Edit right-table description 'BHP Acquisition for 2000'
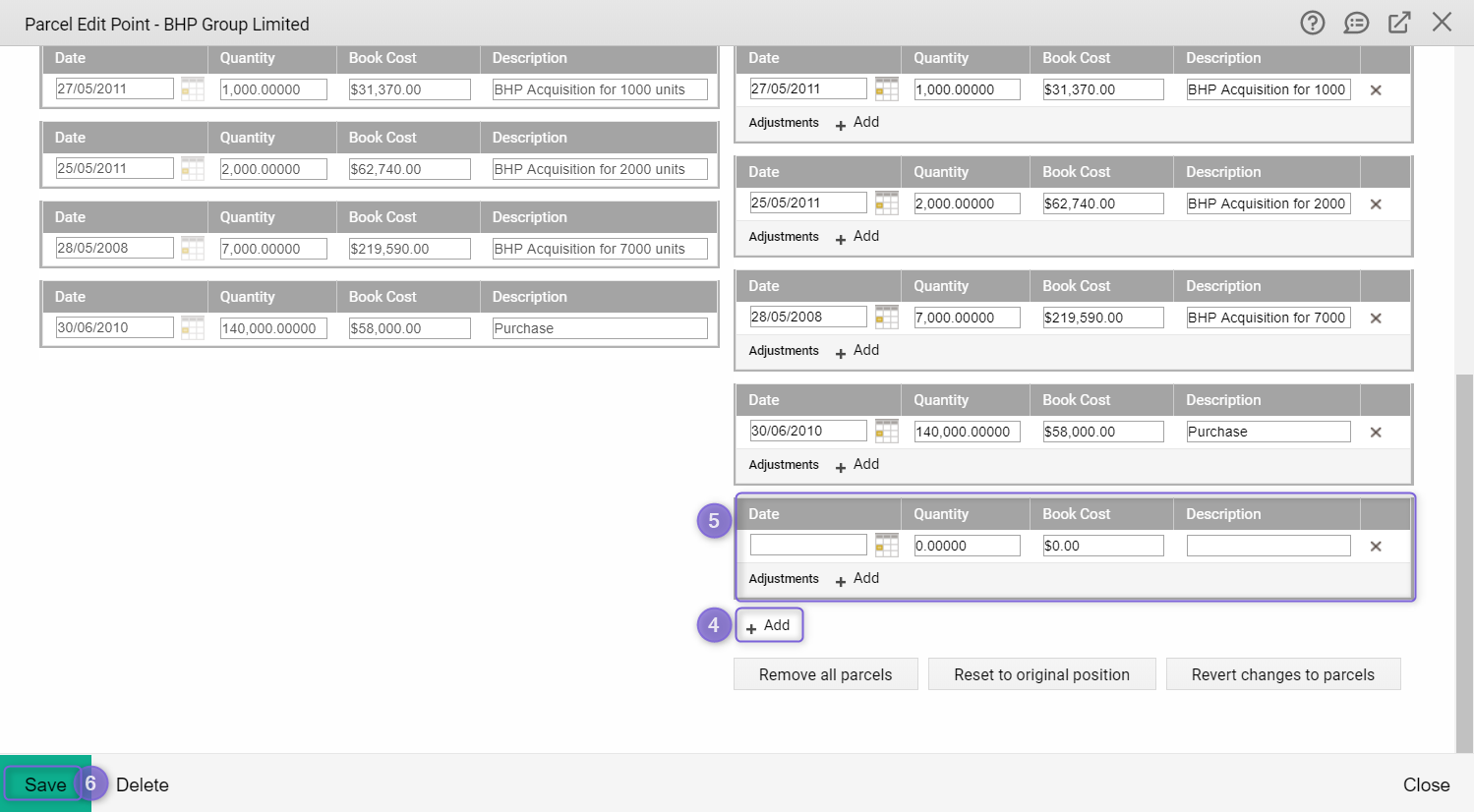The height and width of the screenshot is (812, 1474). coord(1268,203)
